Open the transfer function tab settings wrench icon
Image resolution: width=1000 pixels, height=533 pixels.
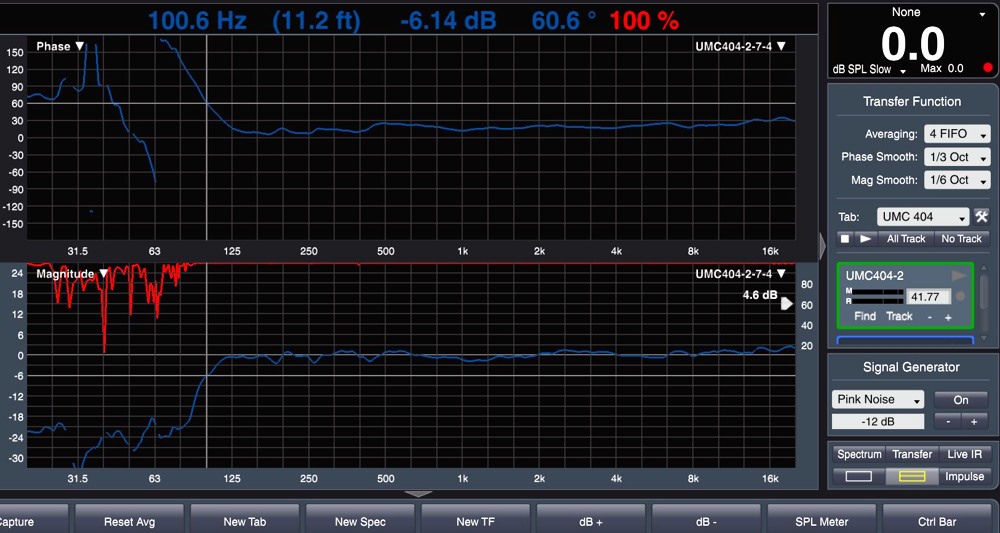(981, 217)
